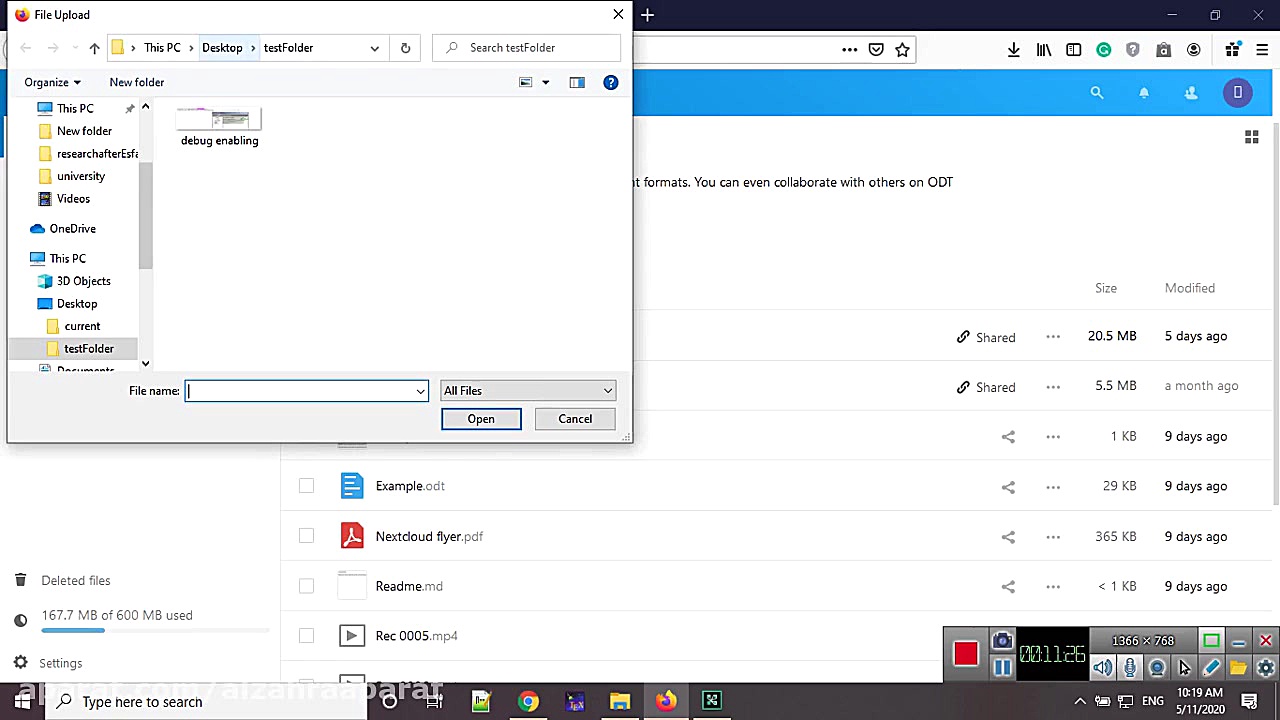The height and width of the screenshot is (720, 1280).
Task: Click the Open button
Action: point(481,419)
